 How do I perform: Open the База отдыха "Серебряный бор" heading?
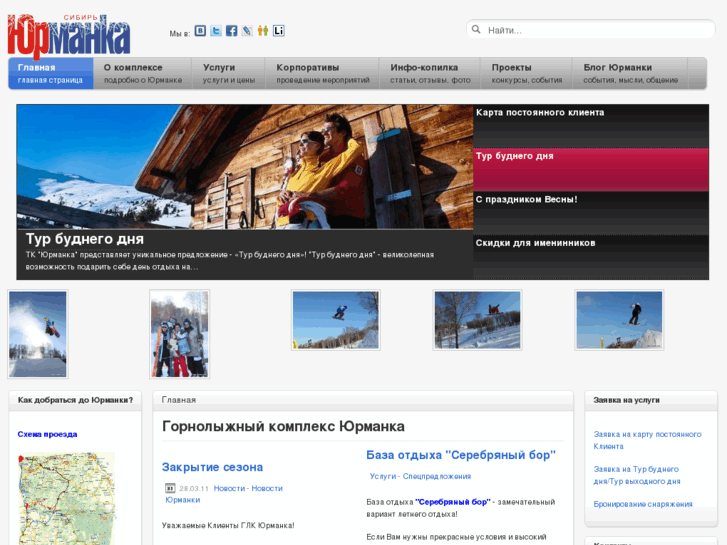461,455
